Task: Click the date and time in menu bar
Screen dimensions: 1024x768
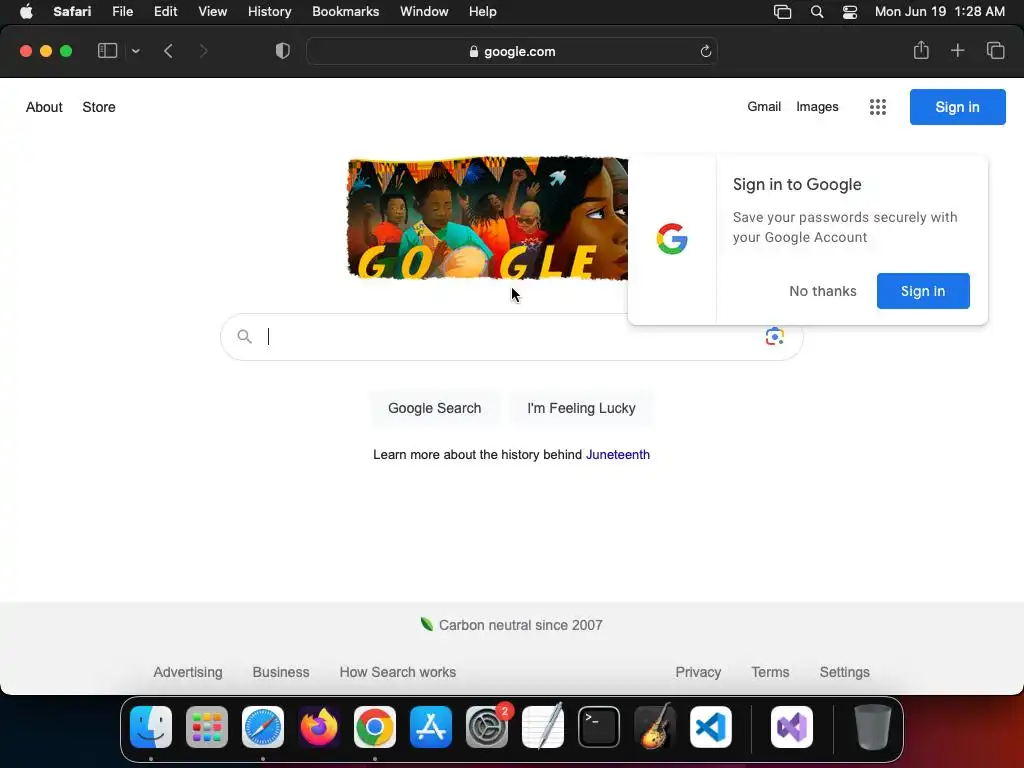Action: click(939, 12)
